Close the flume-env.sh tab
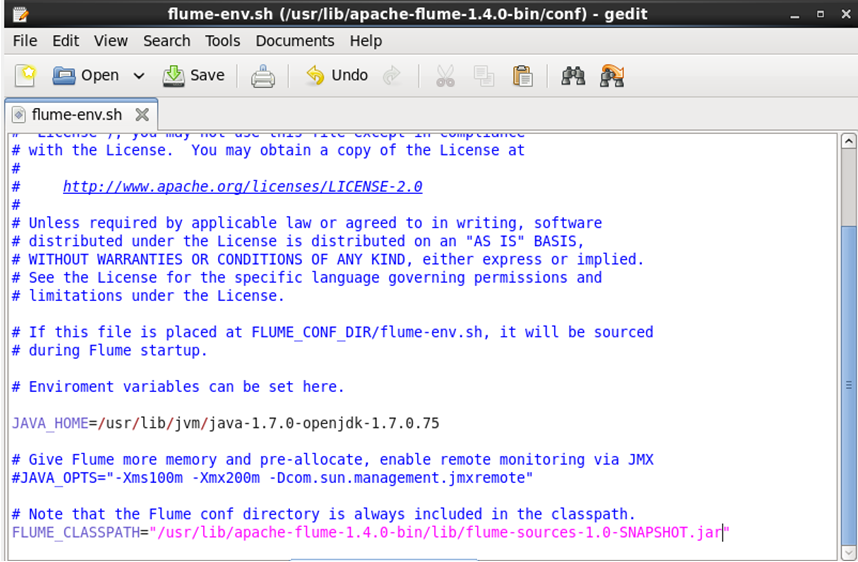 (142, 115)
